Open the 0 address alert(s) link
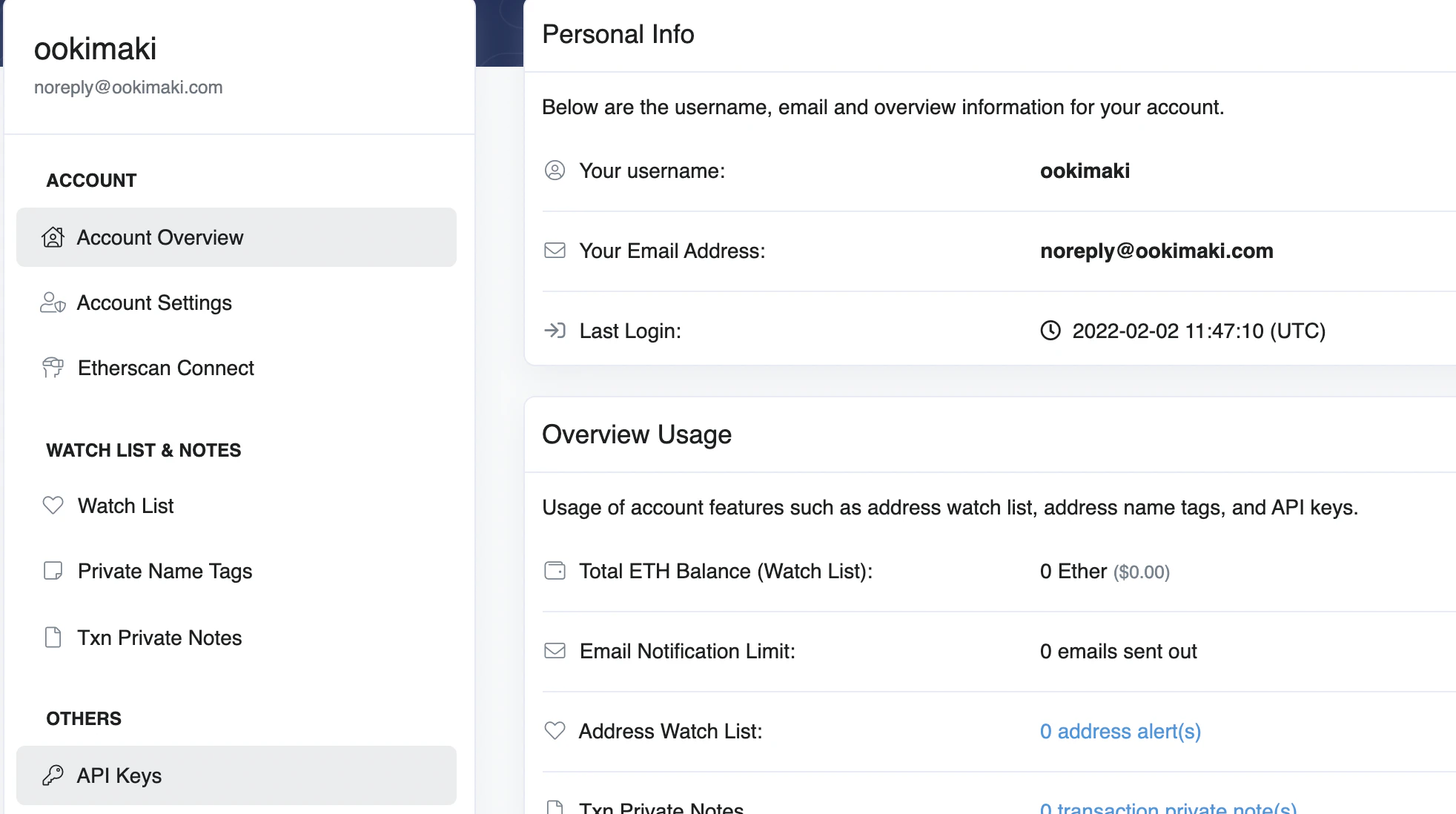 [1120, 731]
